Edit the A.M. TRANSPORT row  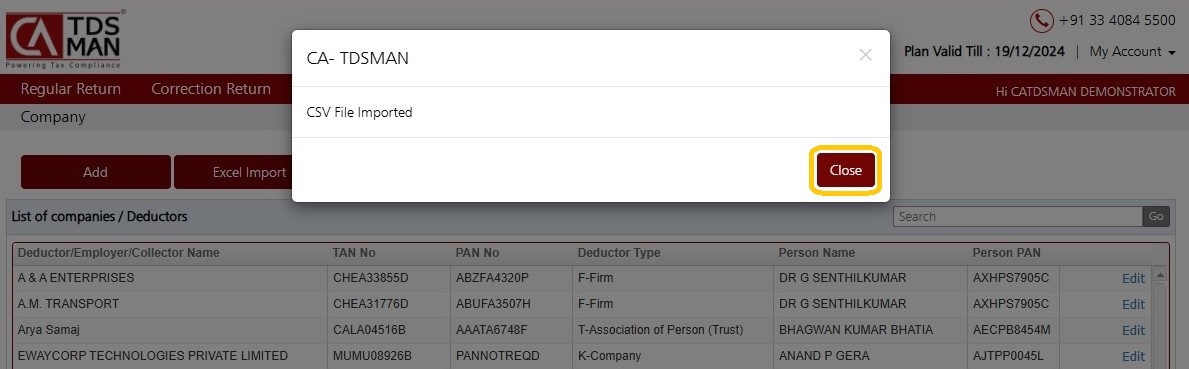point(1133,304)
